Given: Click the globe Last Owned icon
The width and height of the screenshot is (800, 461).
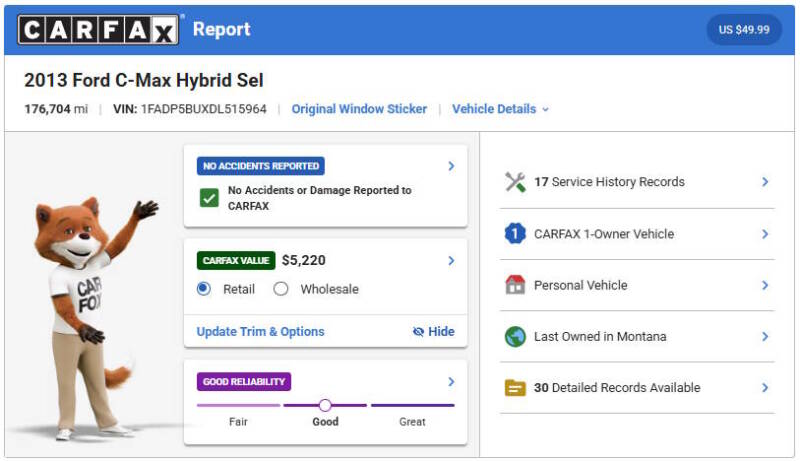Looking at the screenshot, I should tap(515, 337).
